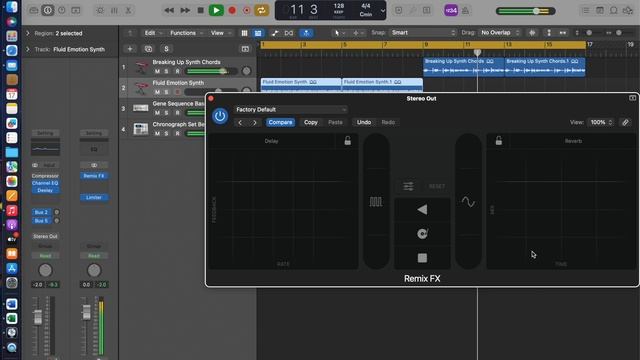Click the Reverse triangle button
This screenshot has width=640, height=360.
422,210
